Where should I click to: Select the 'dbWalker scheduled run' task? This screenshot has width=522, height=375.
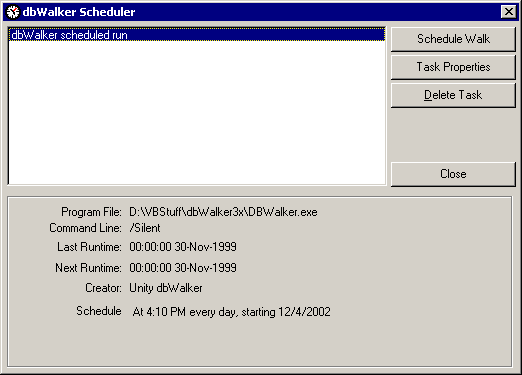(197, 35)
